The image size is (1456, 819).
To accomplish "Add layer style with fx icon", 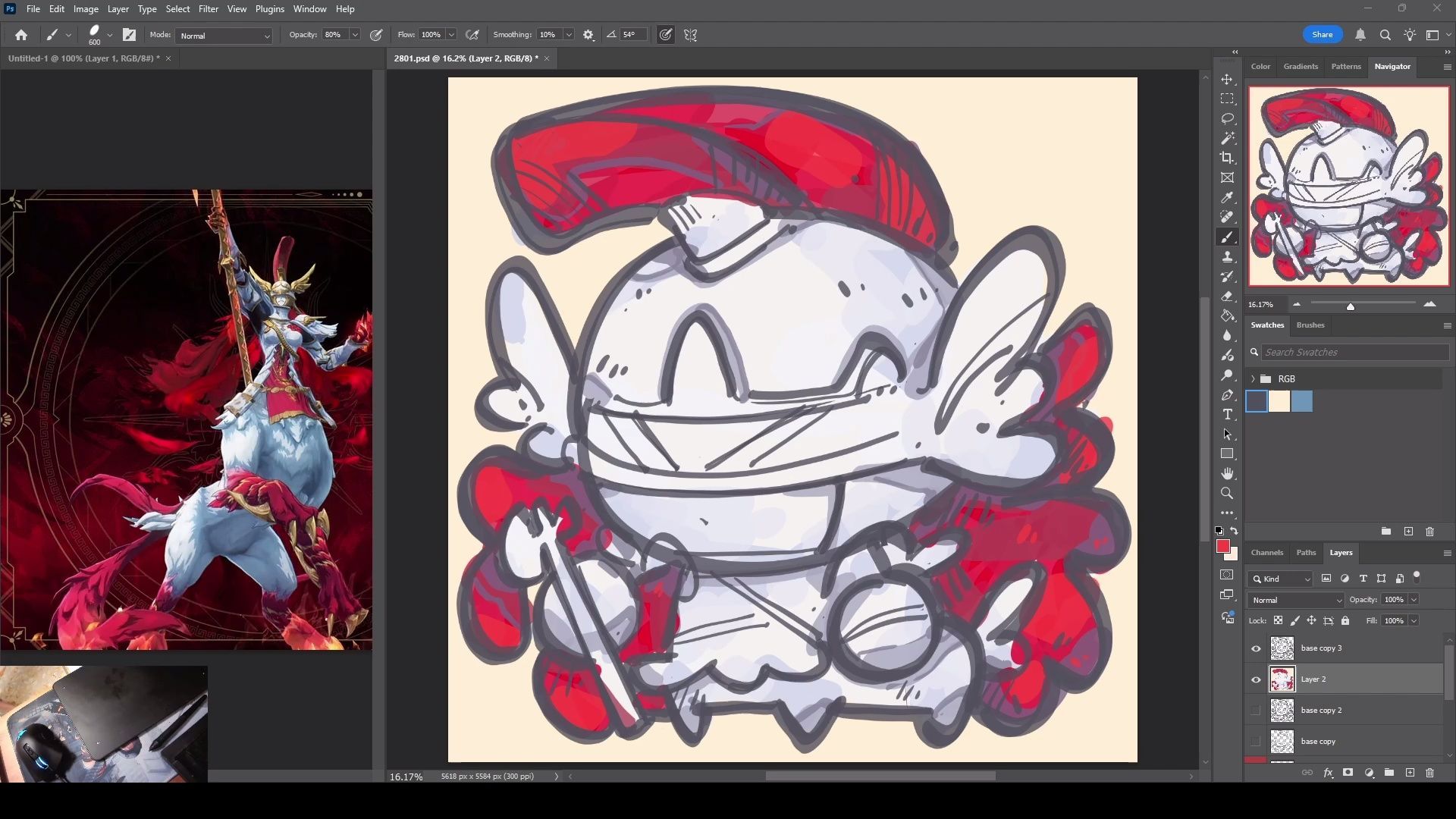I will tap(1328, 773).
